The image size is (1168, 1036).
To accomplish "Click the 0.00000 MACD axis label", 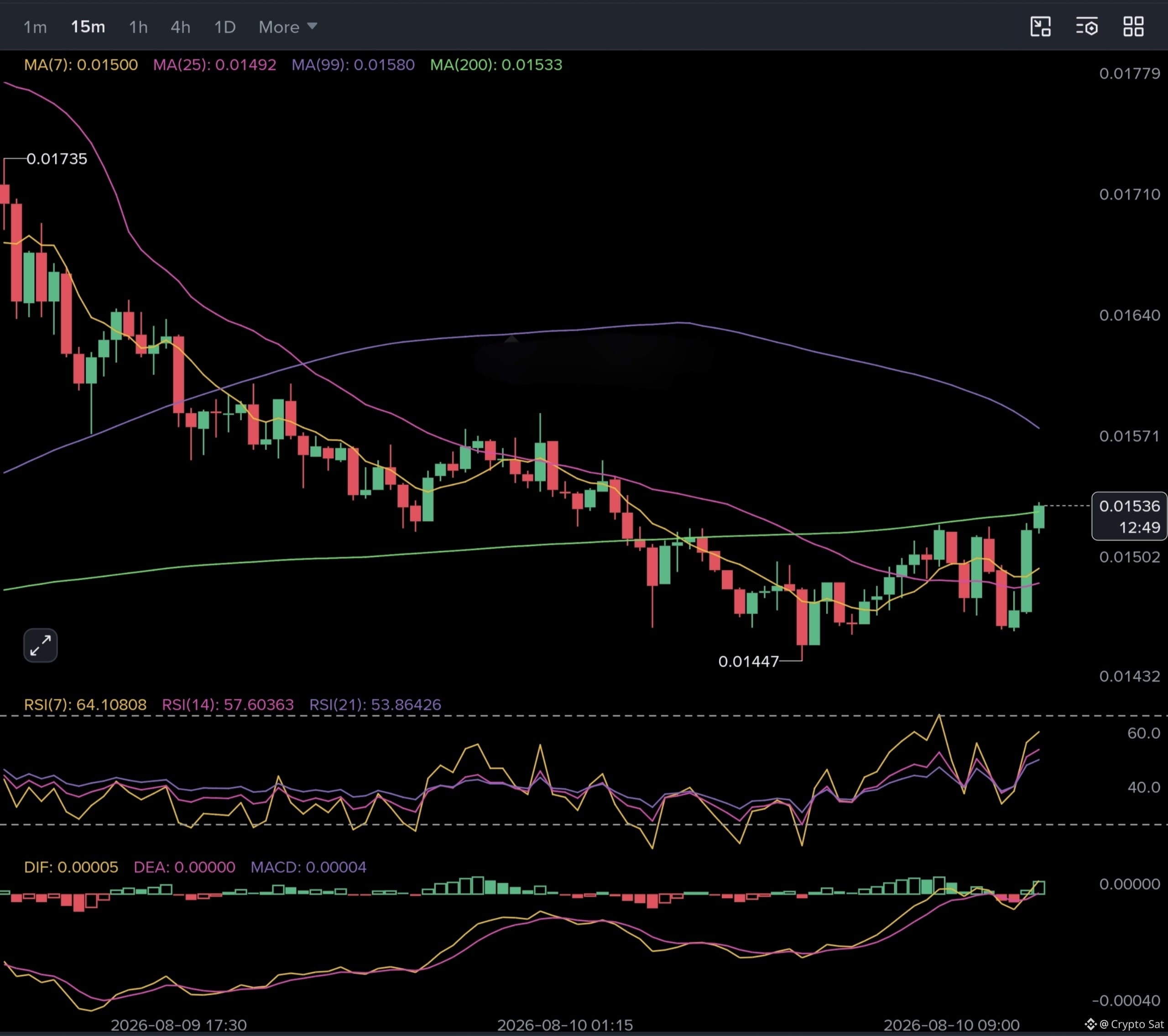I will pyautogui.click(x=1129, y=884).
